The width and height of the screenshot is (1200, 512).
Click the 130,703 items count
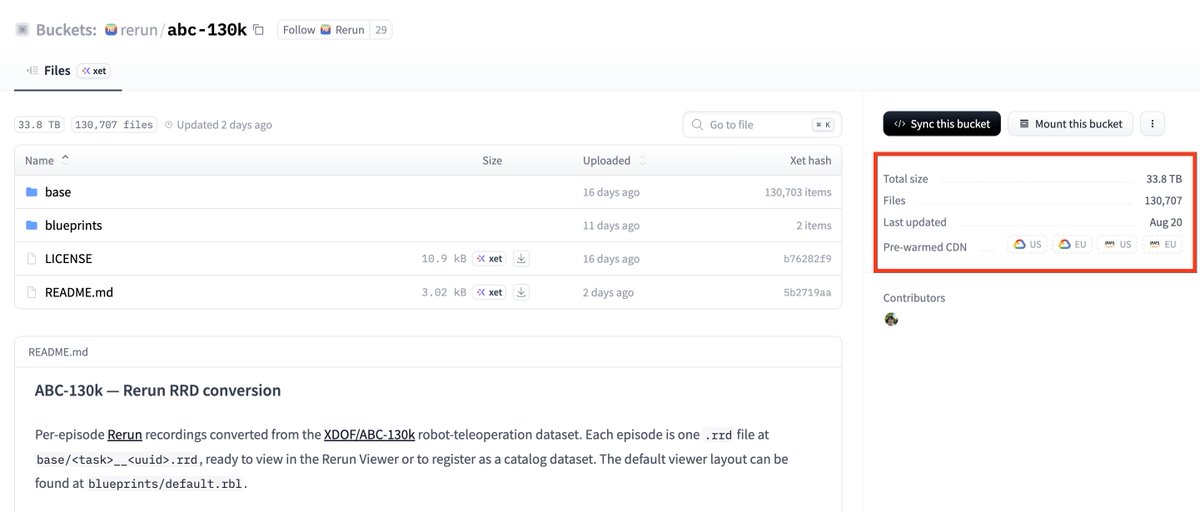pyautogui.click(x=798, y=192)
